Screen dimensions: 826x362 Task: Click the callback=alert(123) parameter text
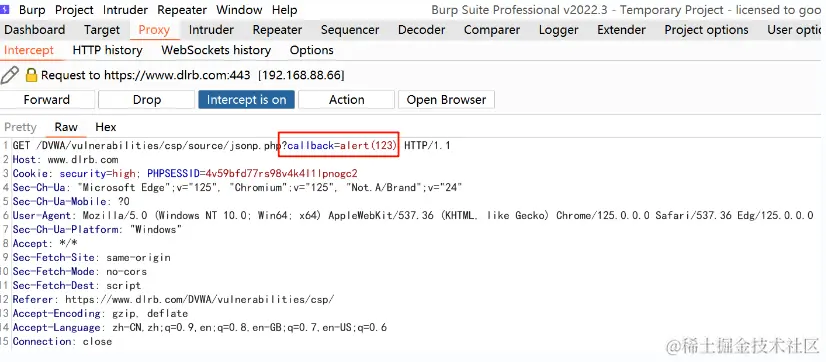pos(341,145)
